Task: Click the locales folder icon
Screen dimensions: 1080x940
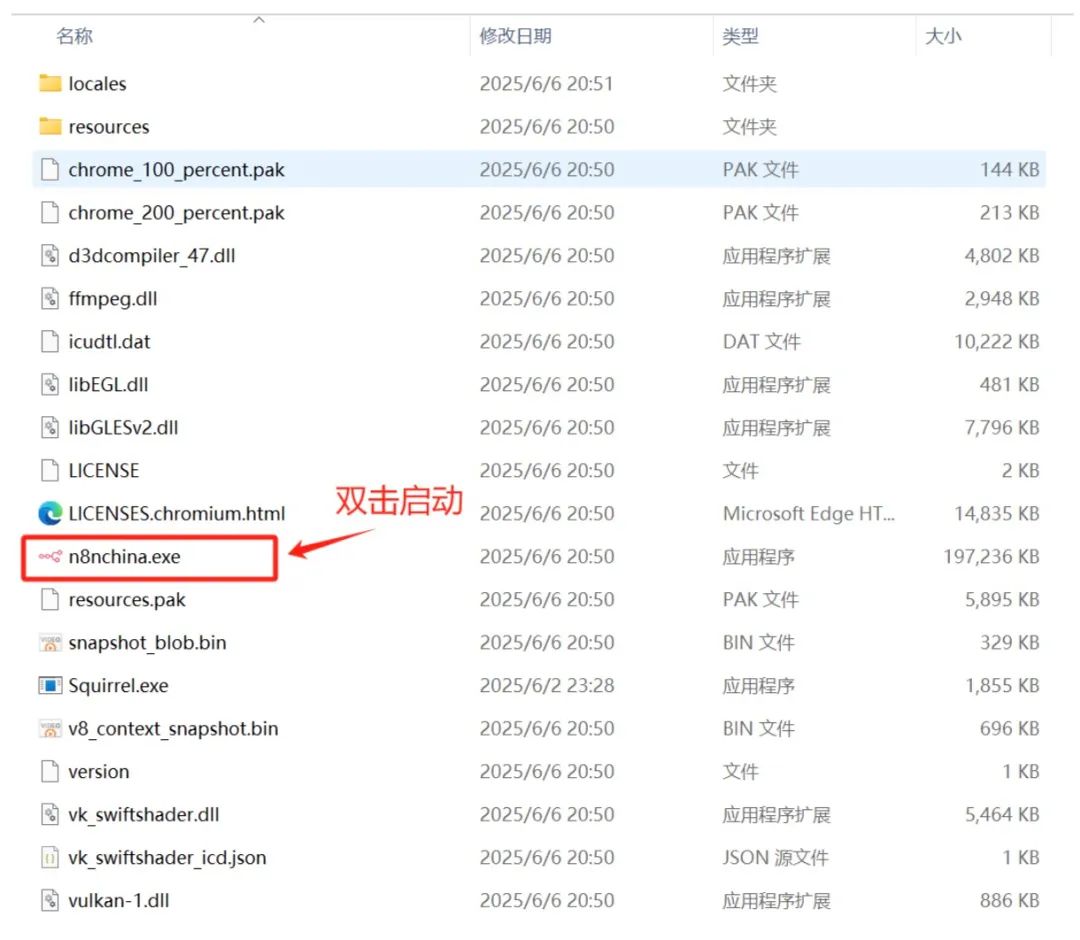Action: tap(50, 83)
